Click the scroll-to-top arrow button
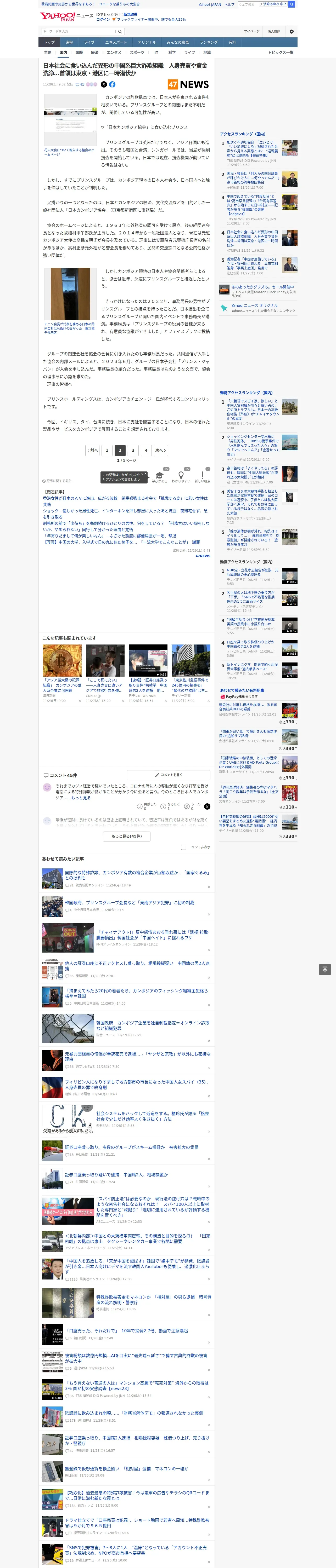336x1568 pixels. click(x=325, y=969)
